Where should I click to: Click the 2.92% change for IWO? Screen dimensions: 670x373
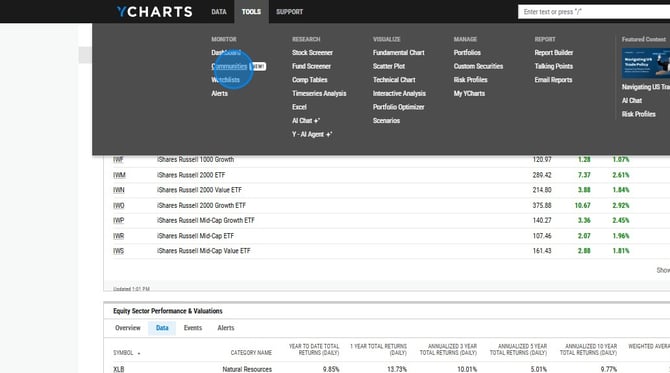click(x=621, y=206)
